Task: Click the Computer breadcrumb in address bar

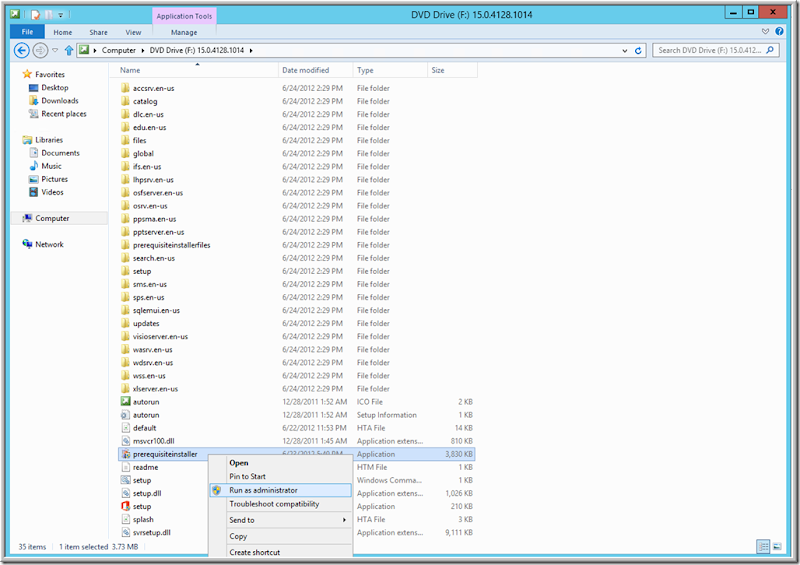Action: (x=118, y=51)
